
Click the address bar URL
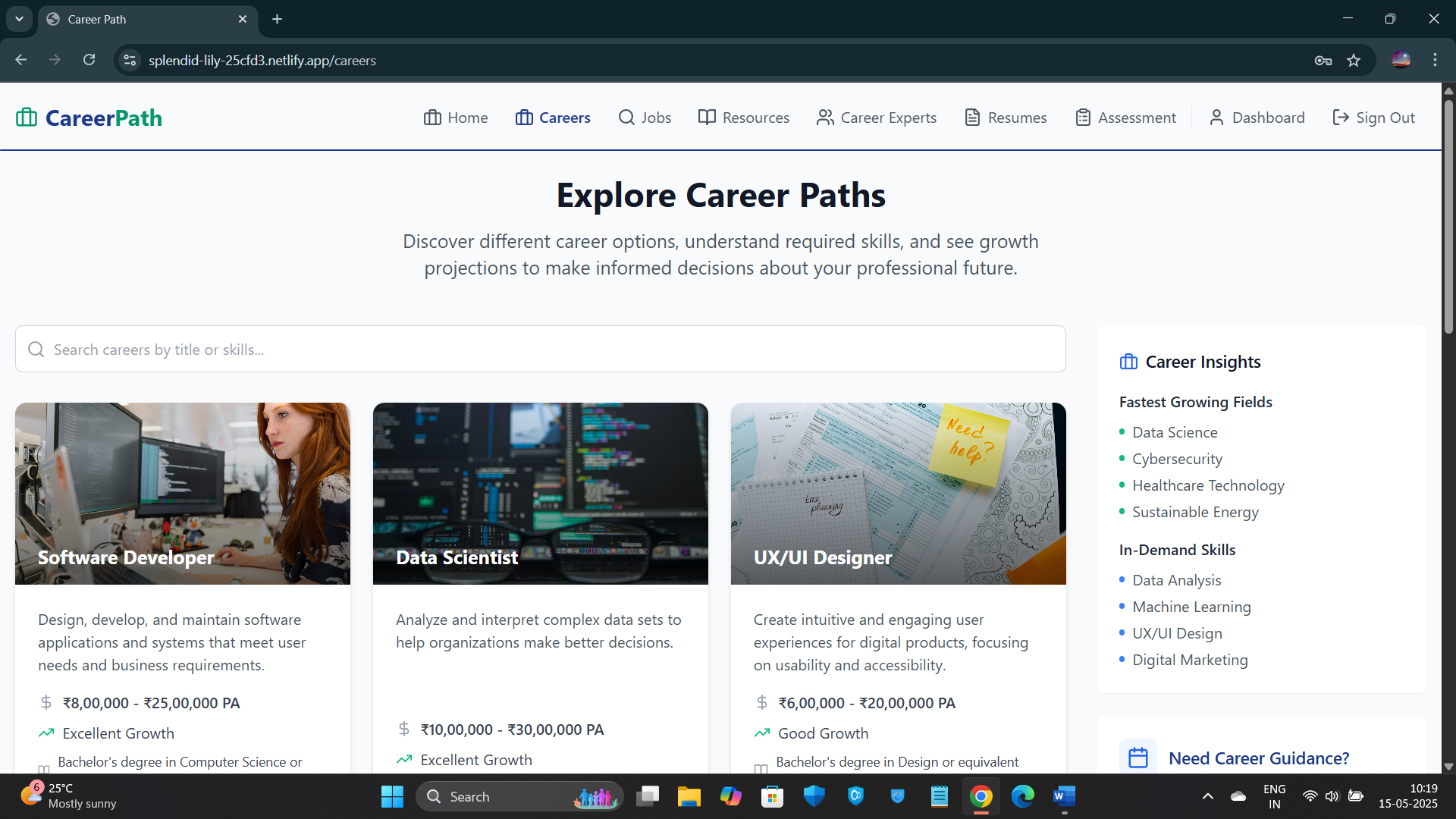(x=262, y=60)
